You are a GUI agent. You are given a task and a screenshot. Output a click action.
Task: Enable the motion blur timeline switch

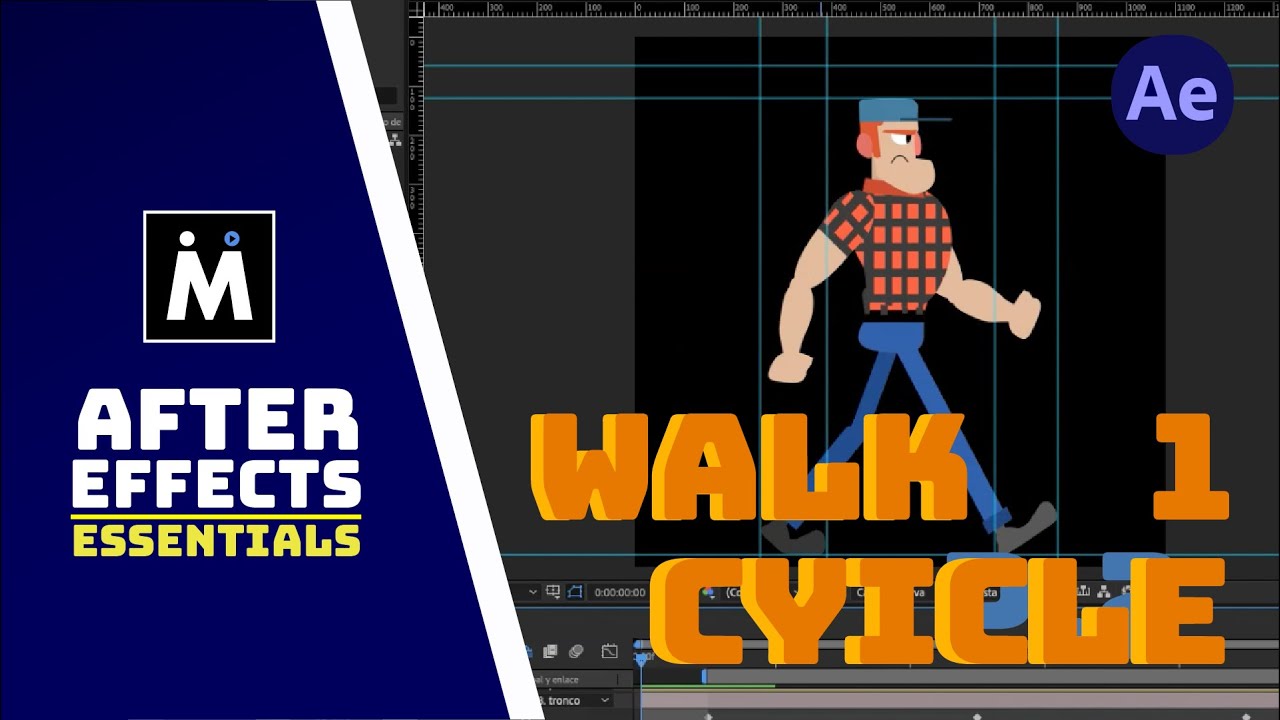[575, 651]
